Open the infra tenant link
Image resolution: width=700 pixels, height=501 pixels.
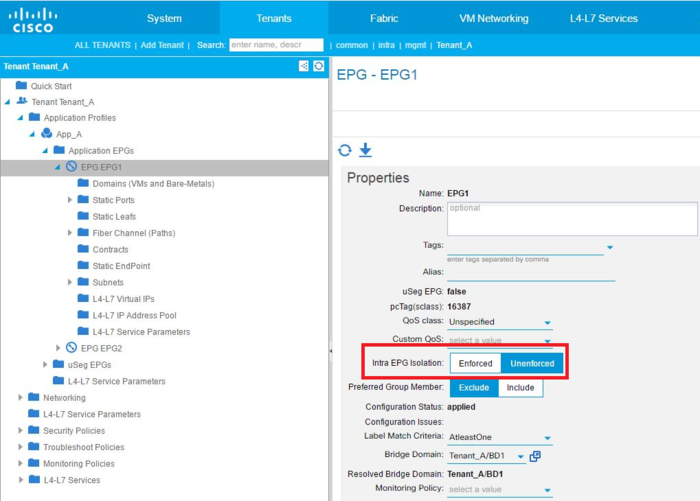386,45
